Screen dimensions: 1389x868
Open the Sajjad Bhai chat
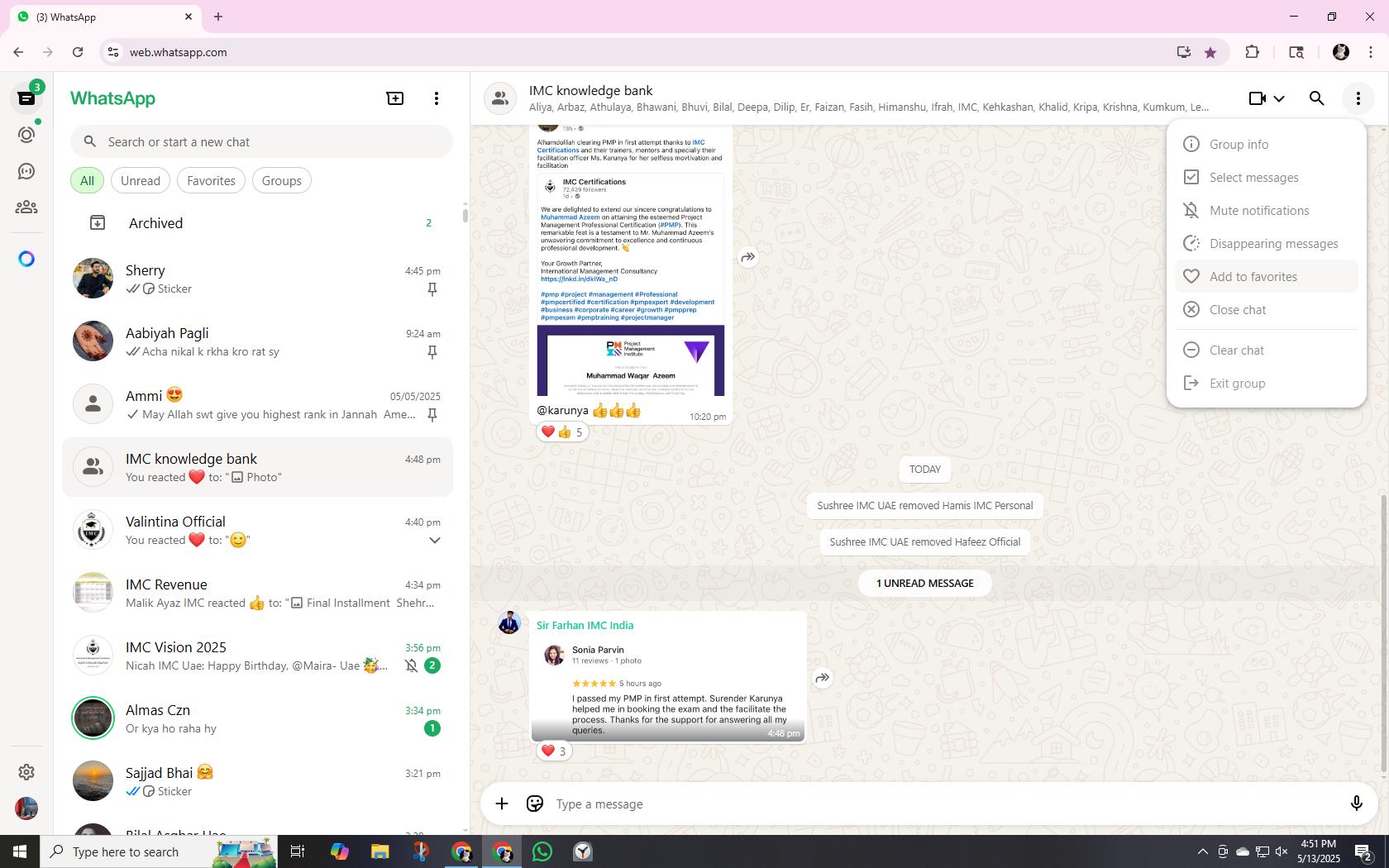point(258,782)
